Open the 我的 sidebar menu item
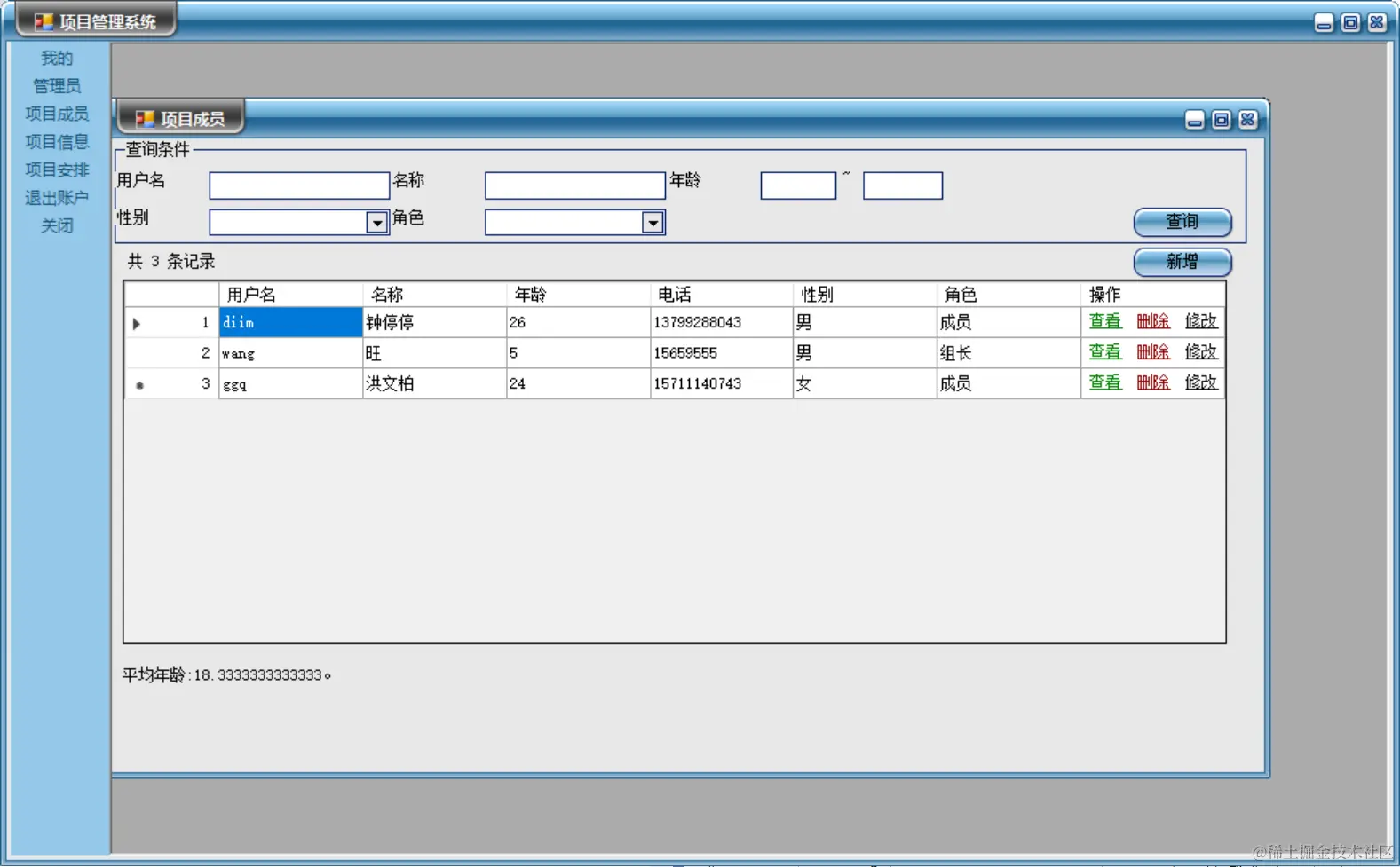This screenshot has height=867, width=1400. coord(57,59)
